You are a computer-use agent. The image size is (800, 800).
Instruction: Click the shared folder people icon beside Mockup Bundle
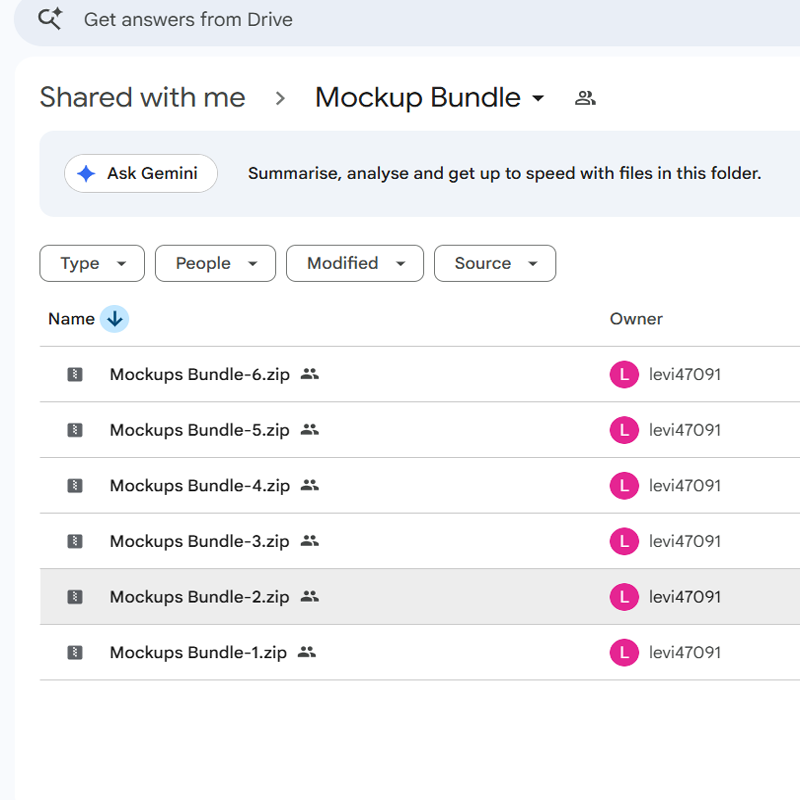(x=585, y=97)
